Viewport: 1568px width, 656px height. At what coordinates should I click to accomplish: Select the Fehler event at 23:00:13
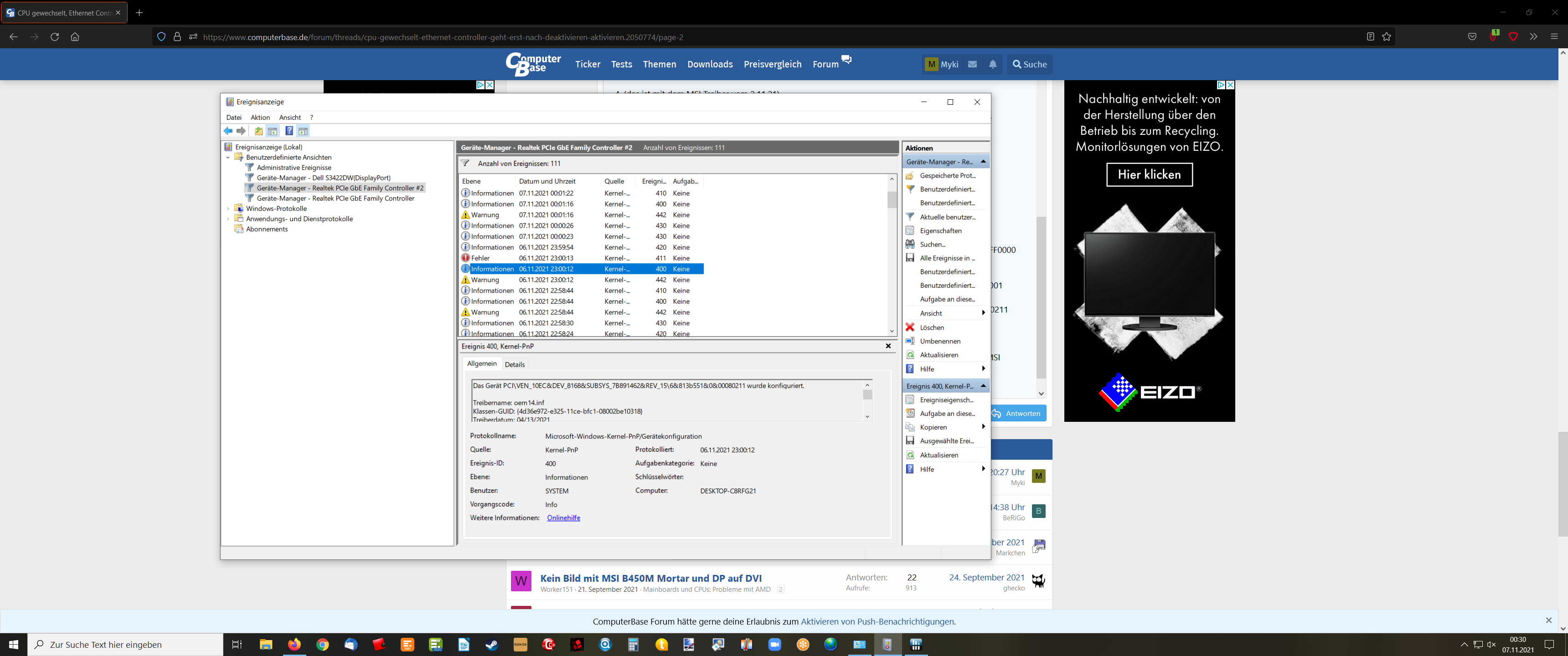pos(581,258)
